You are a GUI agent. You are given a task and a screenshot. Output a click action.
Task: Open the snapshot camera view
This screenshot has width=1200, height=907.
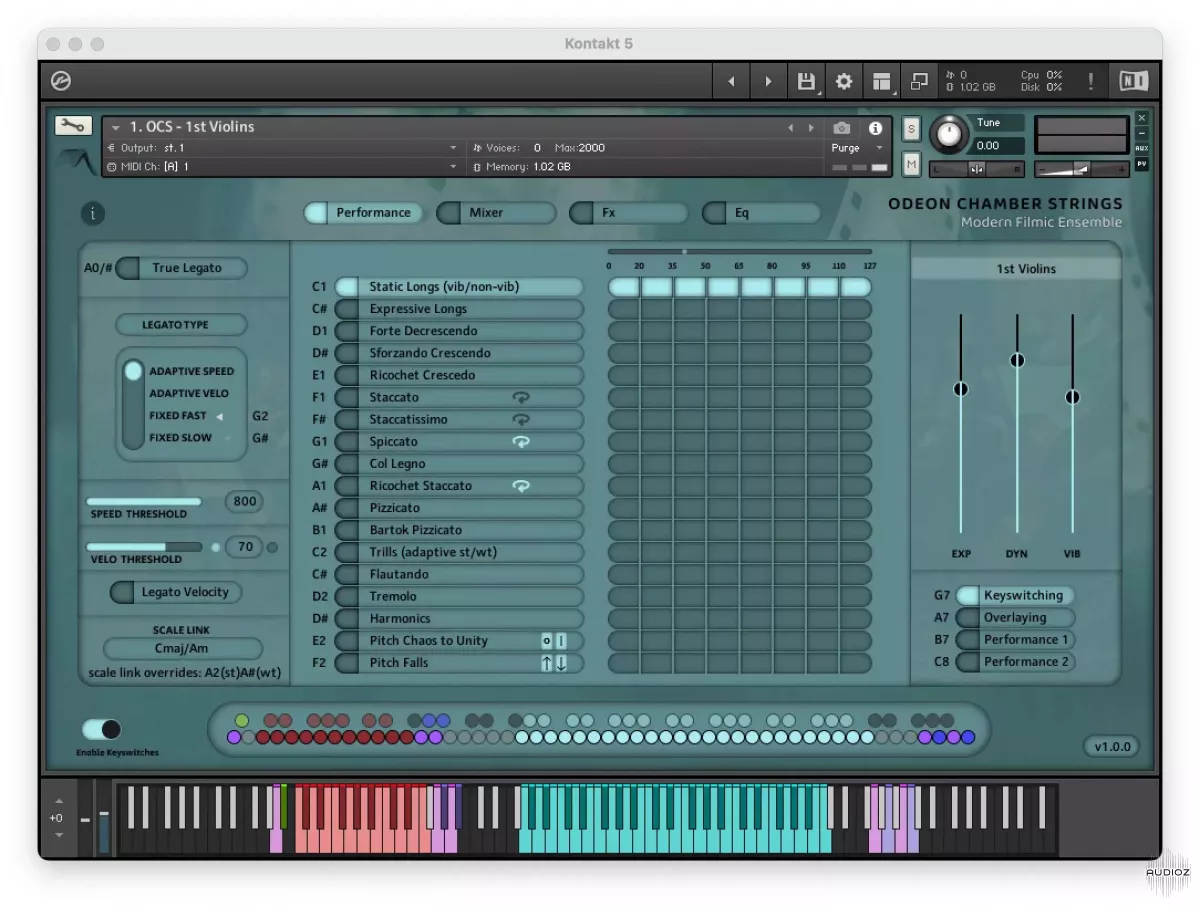point(842,128)
